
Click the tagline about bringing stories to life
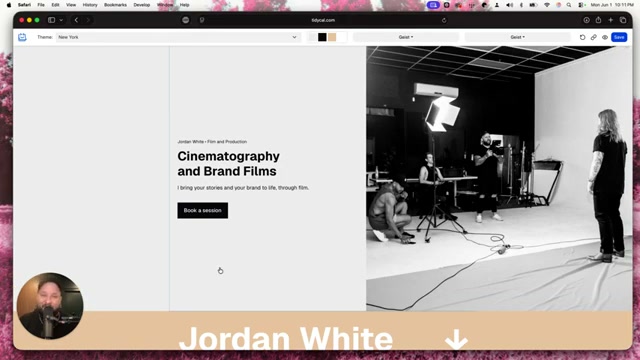[243, 188]
